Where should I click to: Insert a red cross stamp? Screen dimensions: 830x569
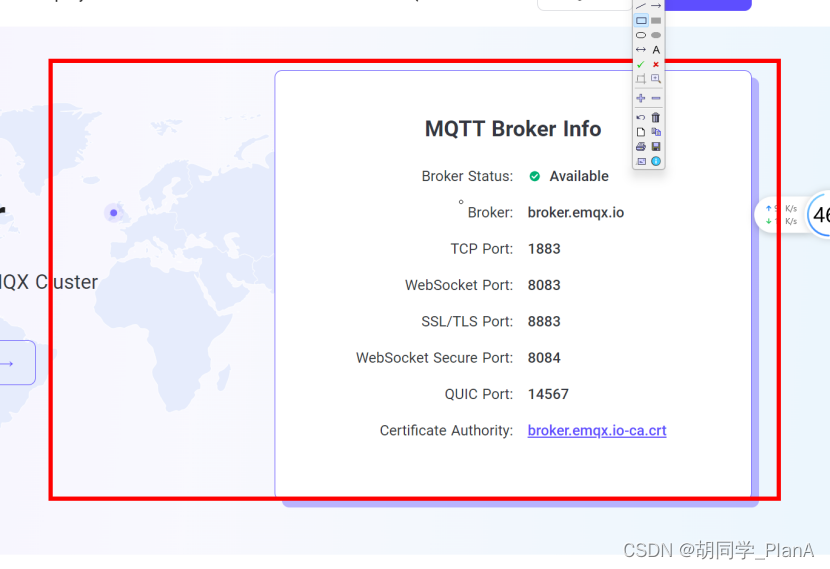(656, 65)
